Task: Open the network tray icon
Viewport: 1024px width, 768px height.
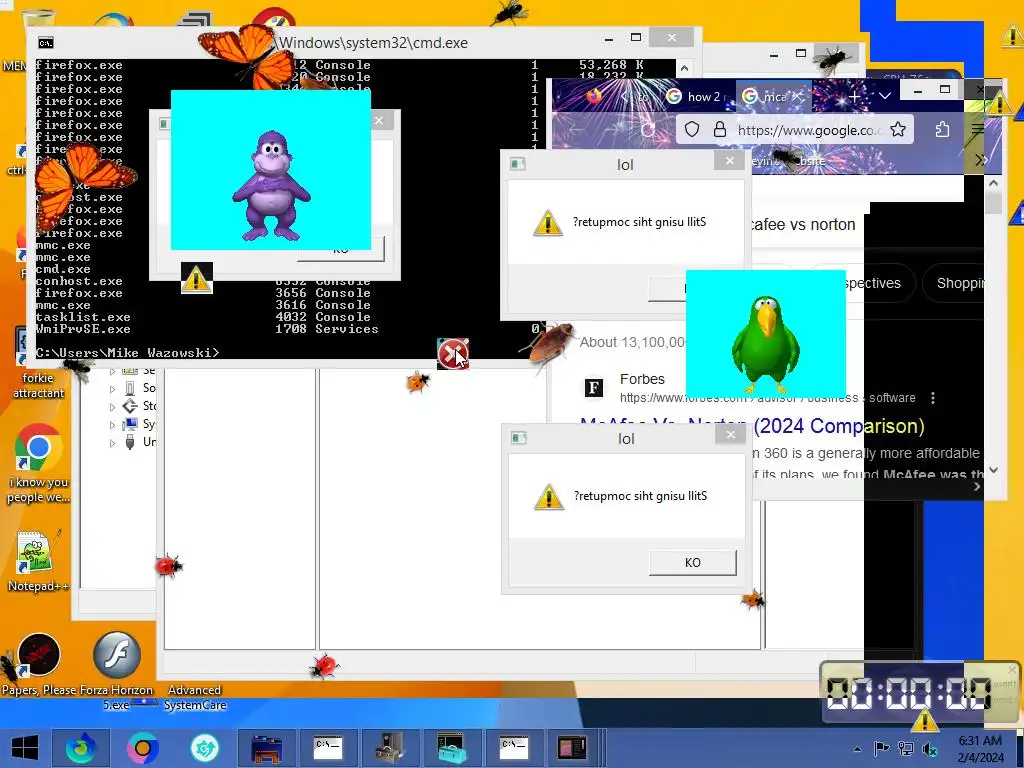Action: (x=906, y=748)
